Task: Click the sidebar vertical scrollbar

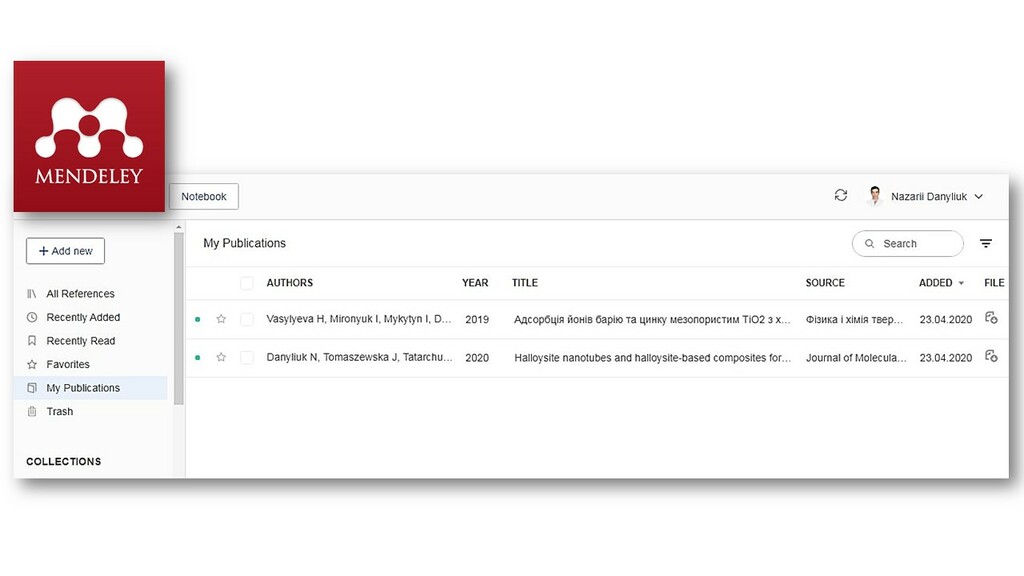Action: [178, 318]
